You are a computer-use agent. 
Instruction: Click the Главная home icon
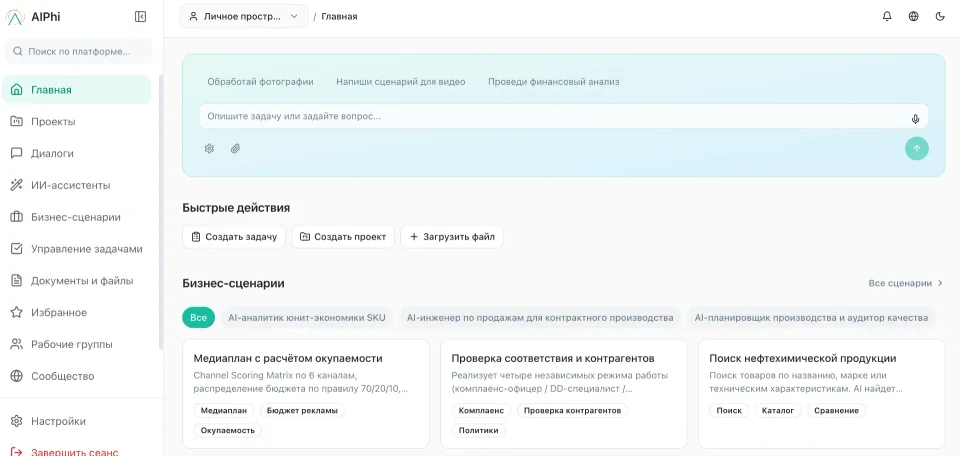pos(17,90)
